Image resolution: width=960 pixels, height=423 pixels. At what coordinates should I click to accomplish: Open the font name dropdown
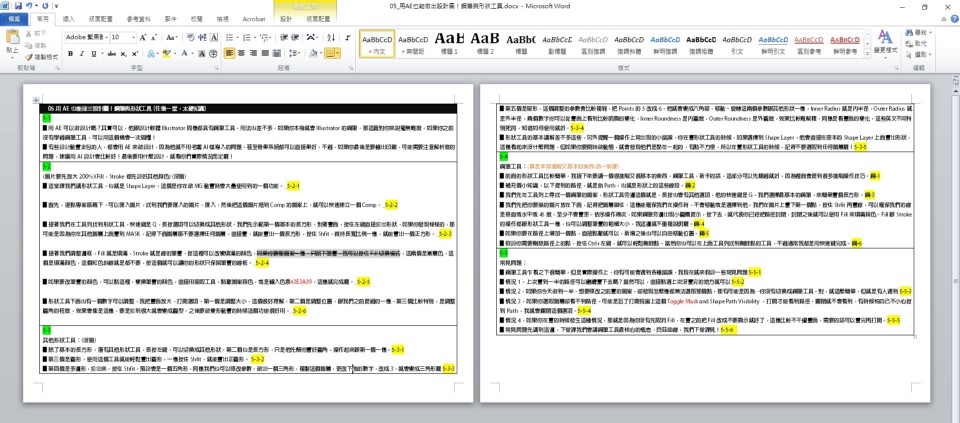(107, 37)
